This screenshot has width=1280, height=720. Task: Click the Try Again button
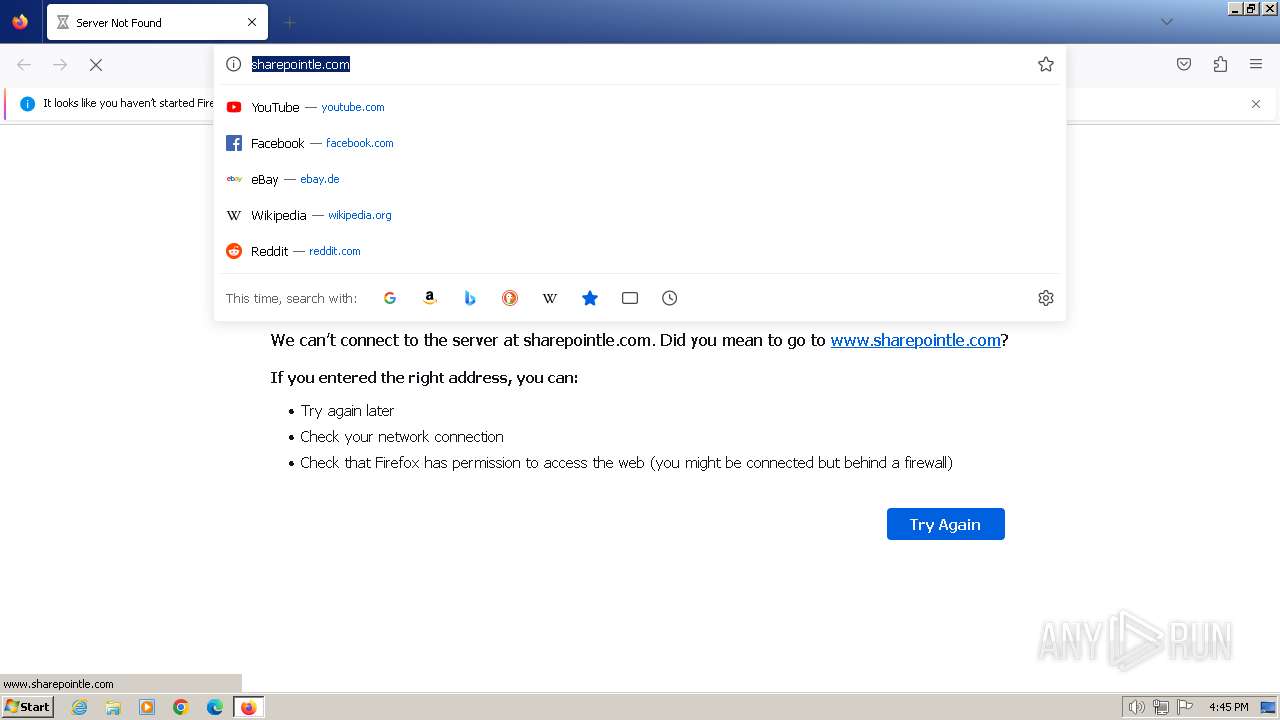(x=945, y=524)
